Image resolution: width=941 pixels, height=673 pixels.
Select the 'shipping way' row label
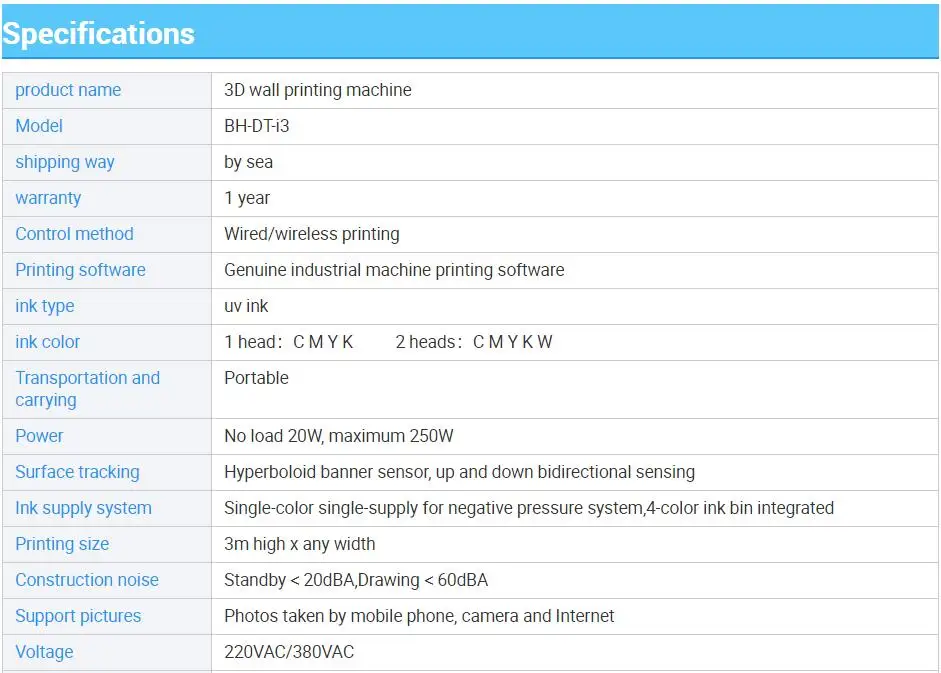(65, 162)
